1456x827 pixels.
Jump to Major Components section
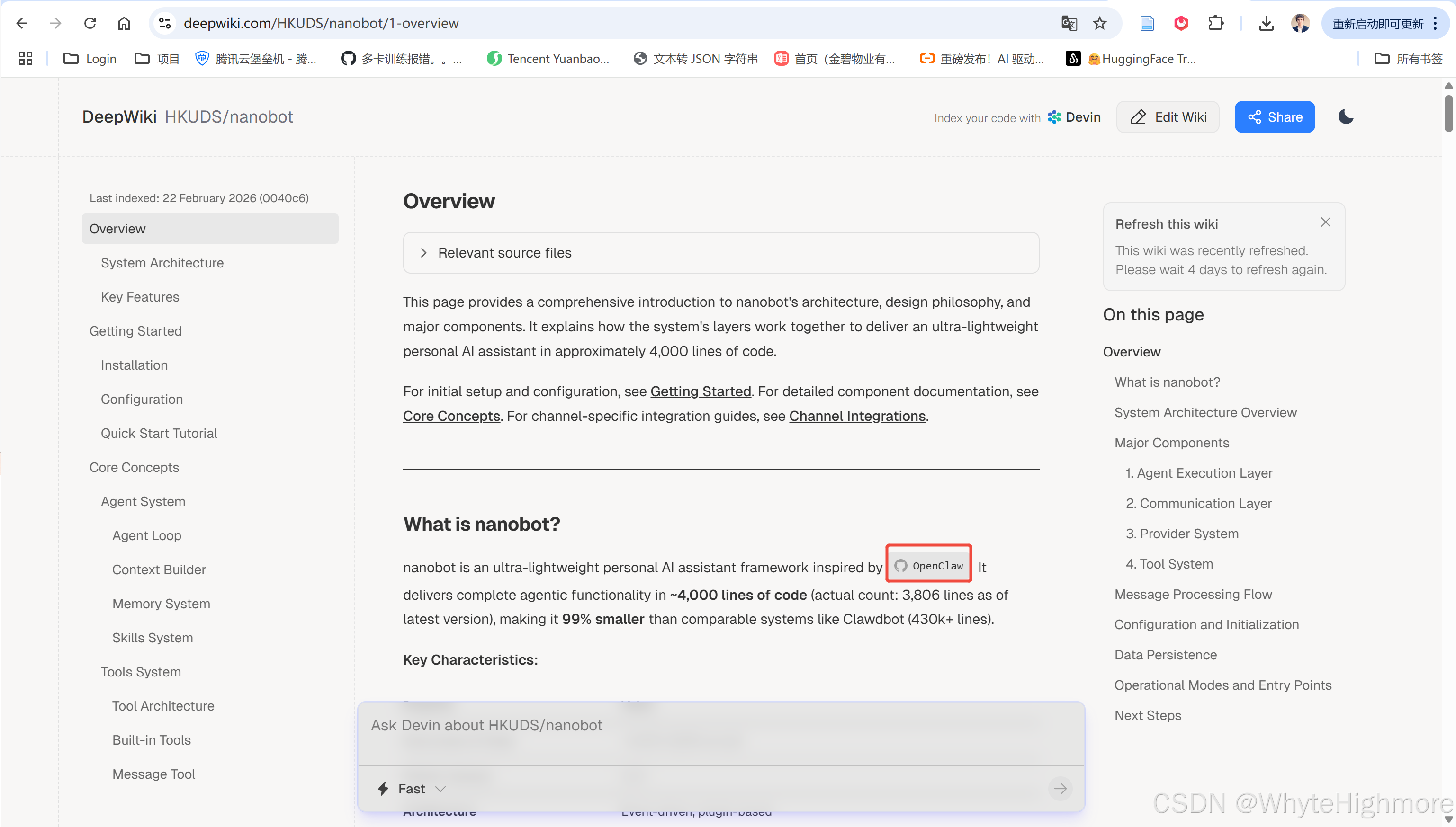coord(1172,443)
